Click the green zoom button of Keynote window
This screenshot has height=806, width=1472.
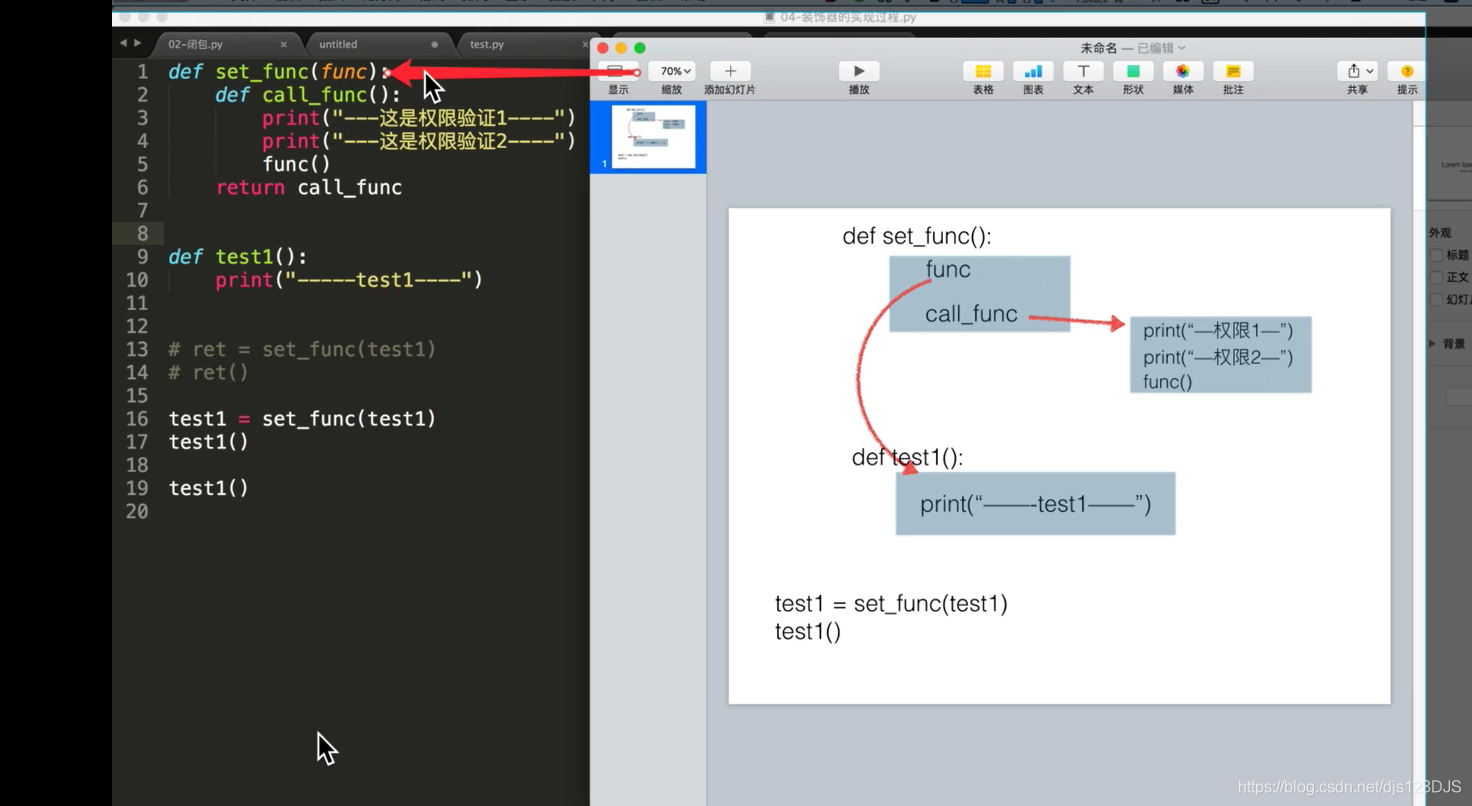(640, 48)
